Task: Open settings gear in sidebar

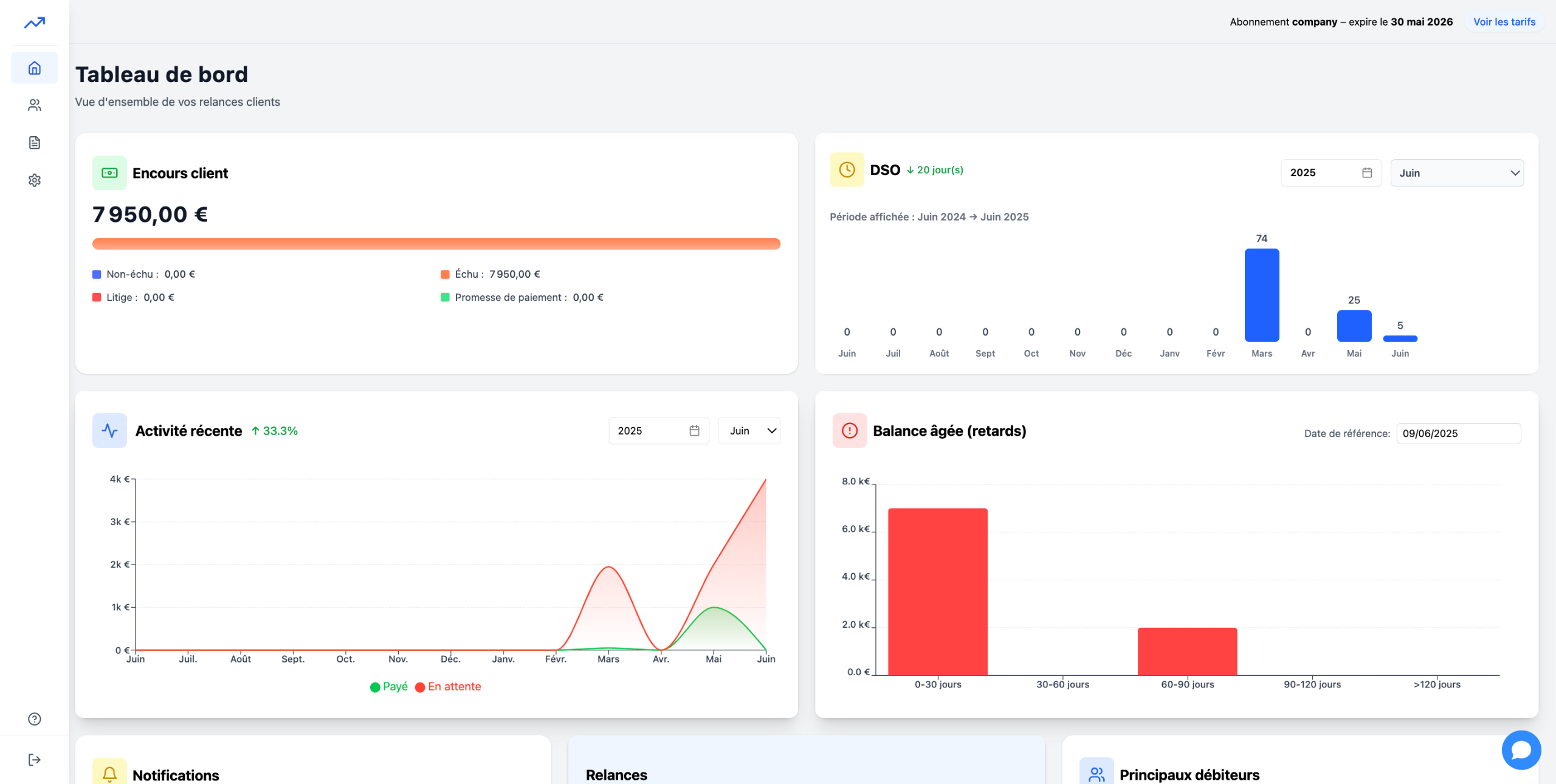Action: point(35,181)
